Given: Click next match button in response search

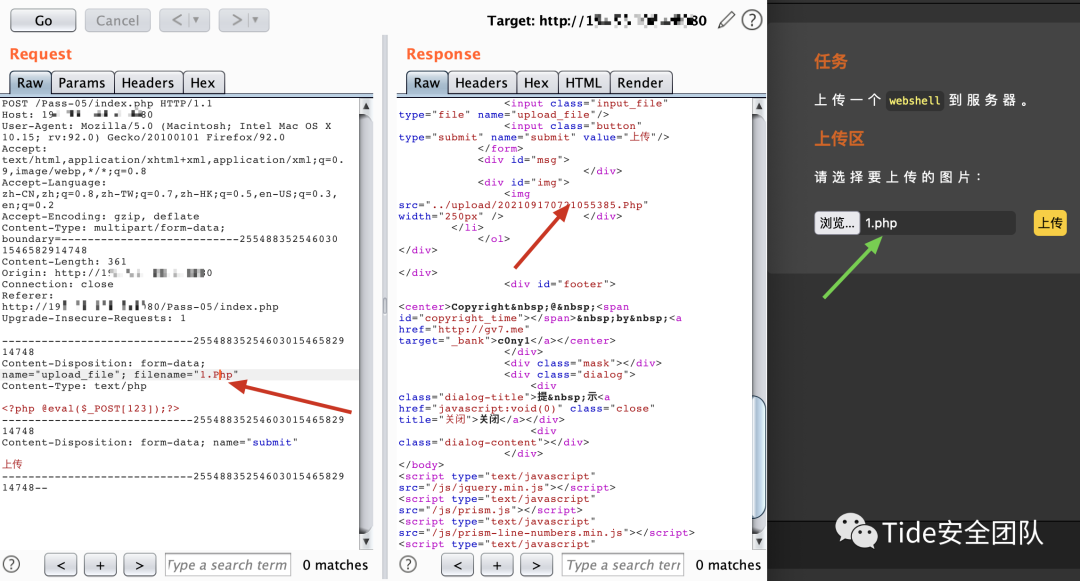Looking at the screenshot, I should pos(536,565).
